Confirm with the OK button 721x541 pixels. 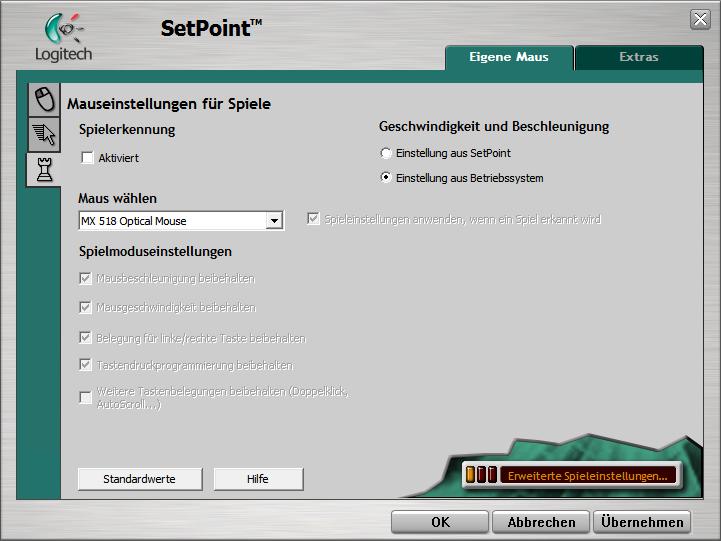click(440, 522)
